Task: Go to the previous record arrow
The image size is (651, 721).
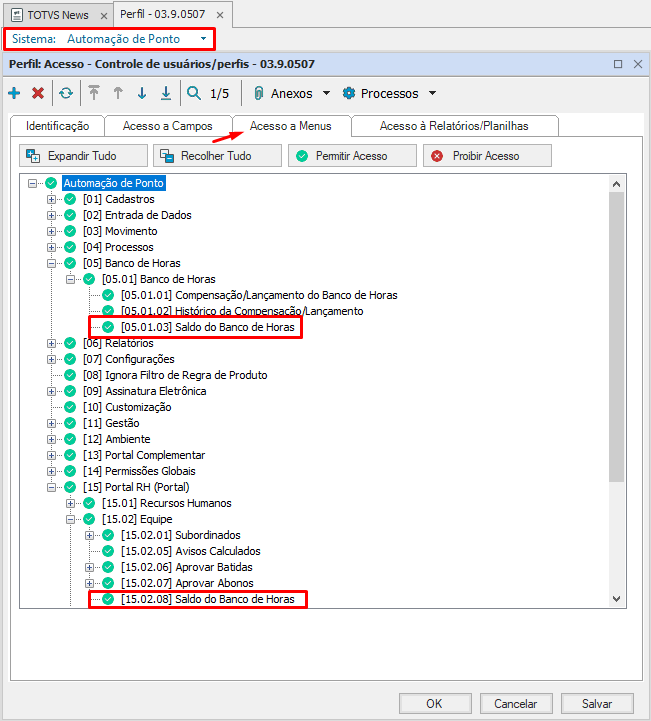Action: coord(118,93)
